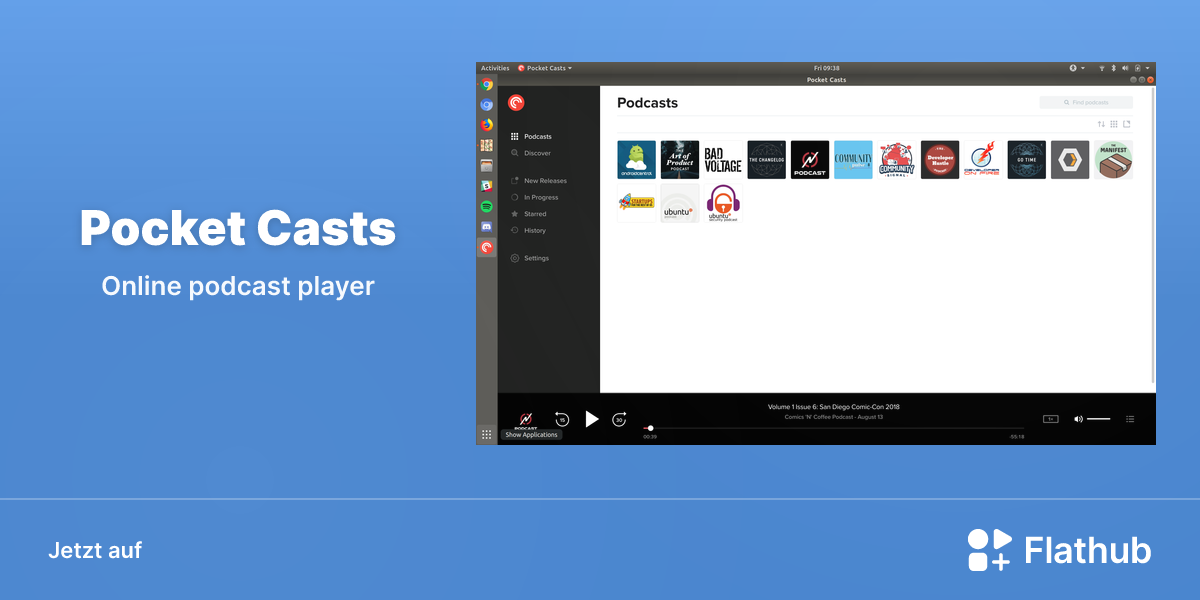
Task: Open the Up Next queue icon
Action: (1130, 419)
